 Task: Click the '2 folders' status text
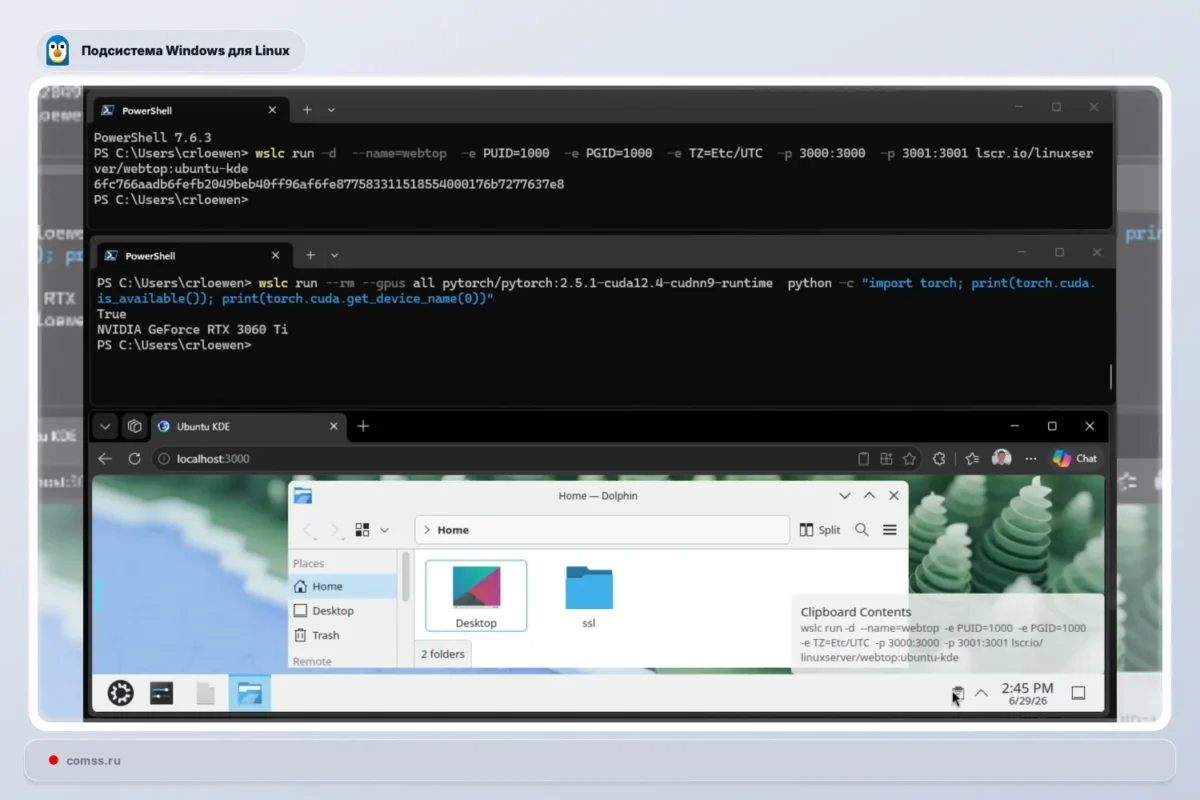[442, 654]
